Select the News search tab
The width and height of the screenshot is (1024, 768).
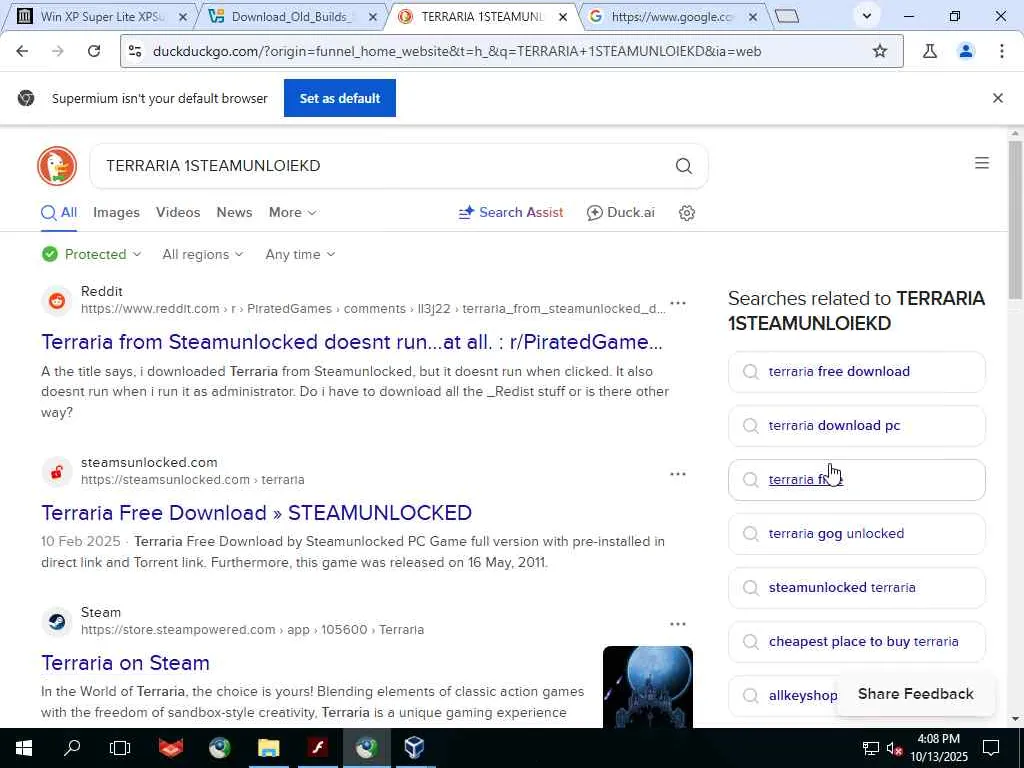(234, 213)
